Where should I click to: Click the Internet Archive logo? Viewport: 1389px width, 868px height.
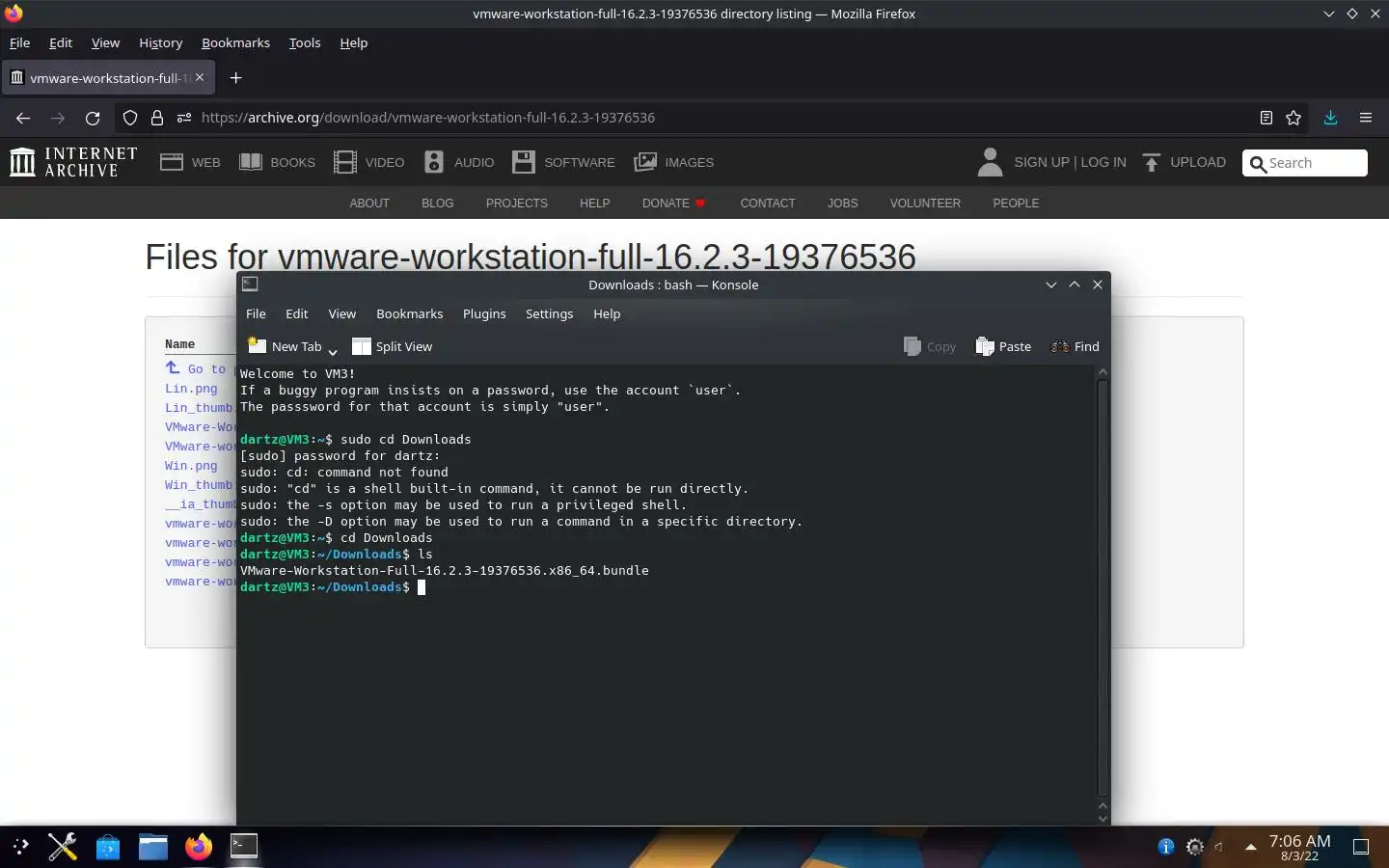73,162
